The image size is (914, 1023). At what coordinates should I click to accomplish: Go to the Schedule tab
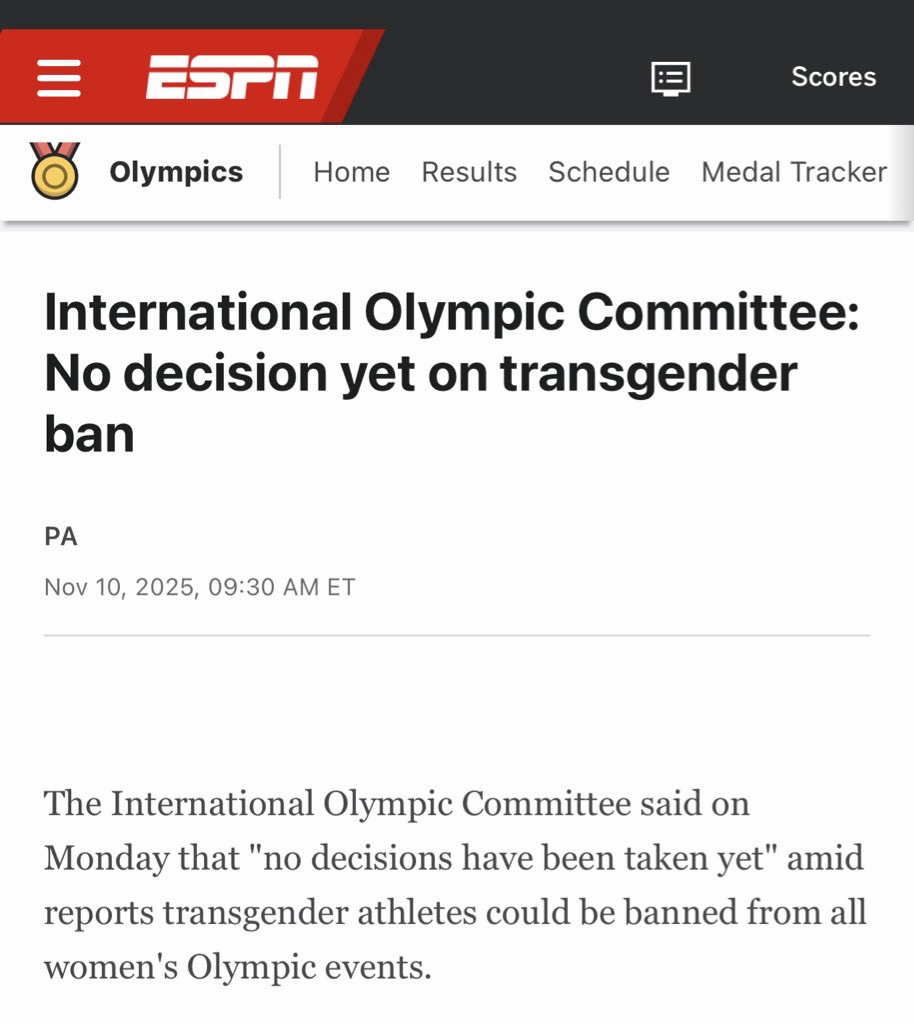coord(609,172)
